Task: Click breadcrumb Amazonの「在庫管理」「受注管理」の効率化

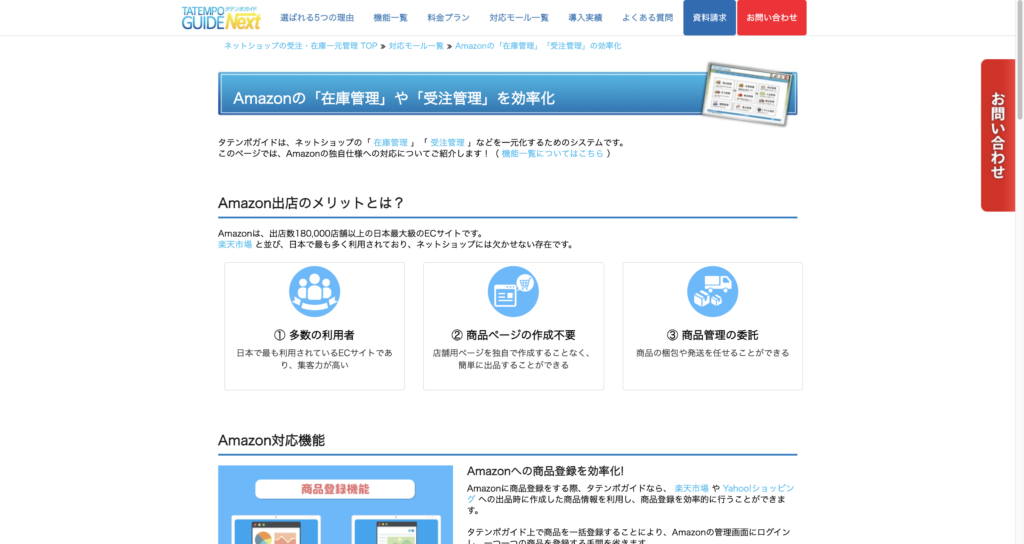Action: [538, 46]
